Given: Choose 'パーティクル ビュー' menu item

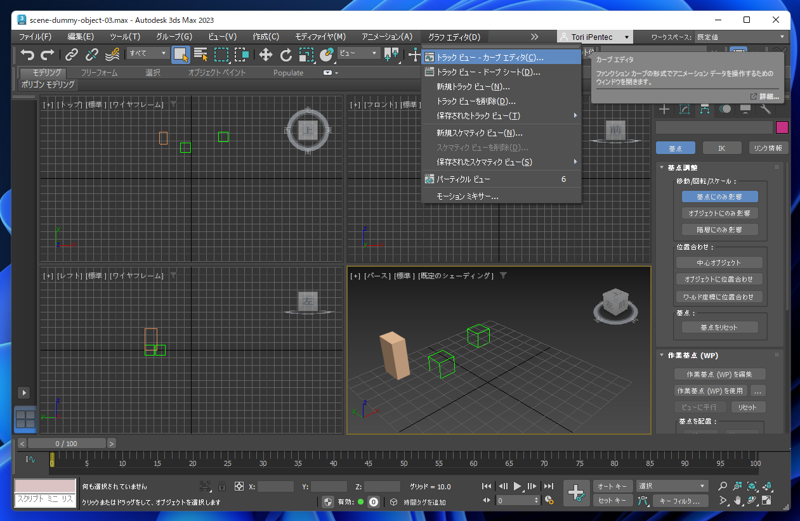Looking at the screenshot, I should (x=502, y=179).
